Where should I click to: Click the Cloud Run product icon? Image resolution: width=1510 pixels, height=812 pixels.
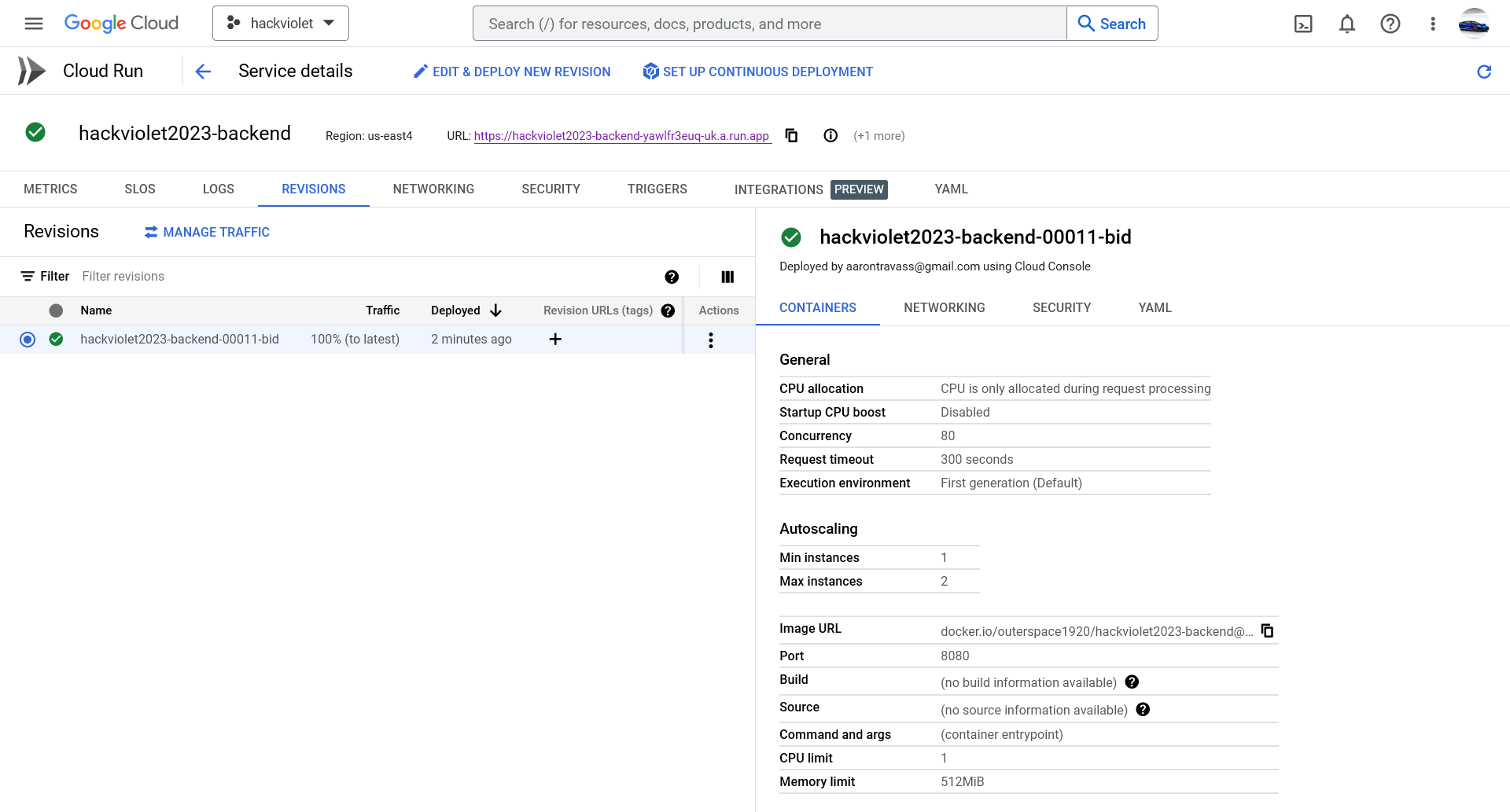[31, 71]
